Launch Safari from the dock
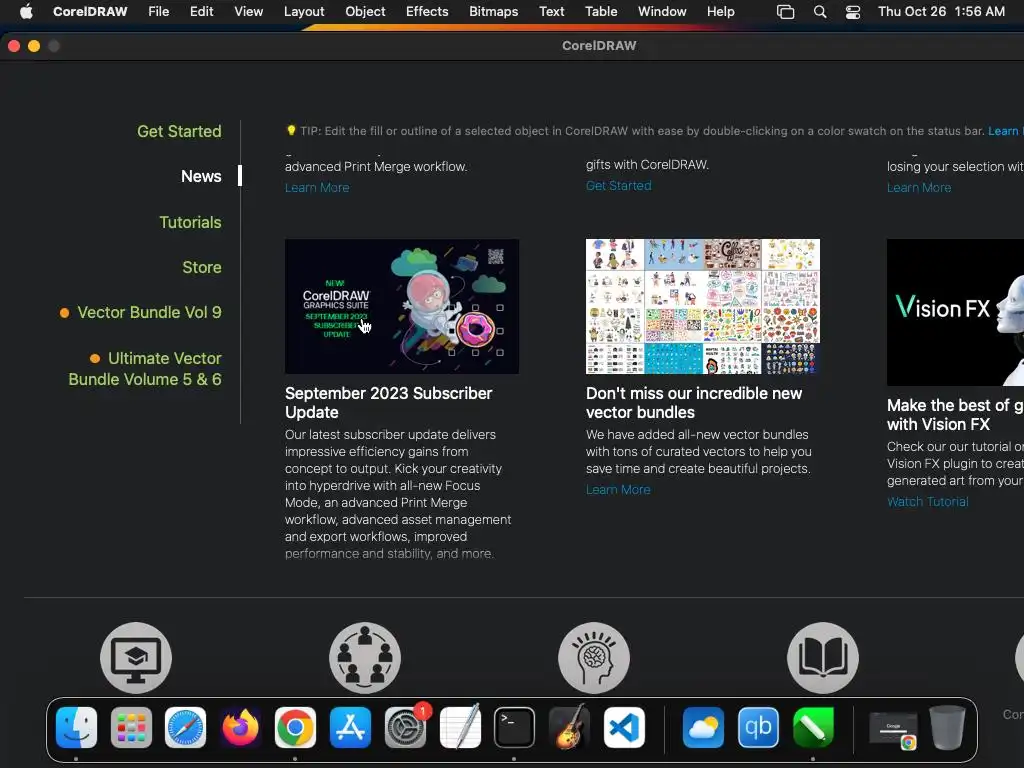This screenshot has width=1024, height=768. pos(185,728)
